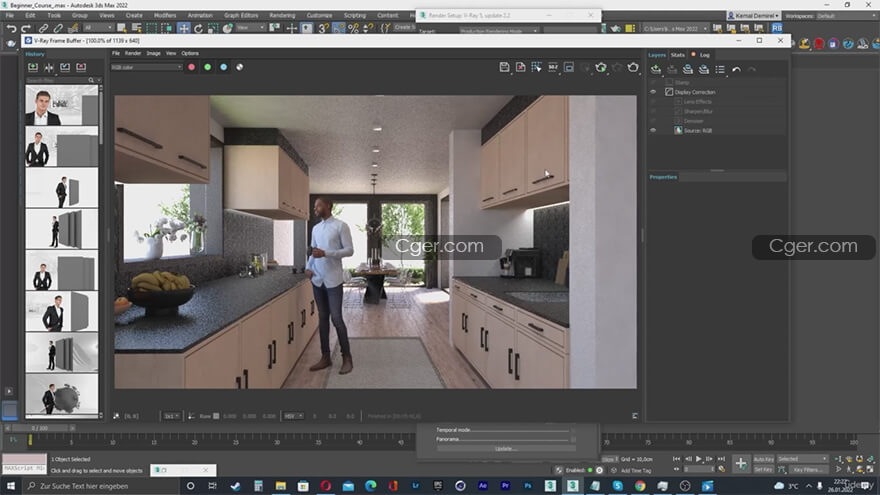Click the layers Undo arrow
This screenshot has width=880, height=495.
point(736,70)
